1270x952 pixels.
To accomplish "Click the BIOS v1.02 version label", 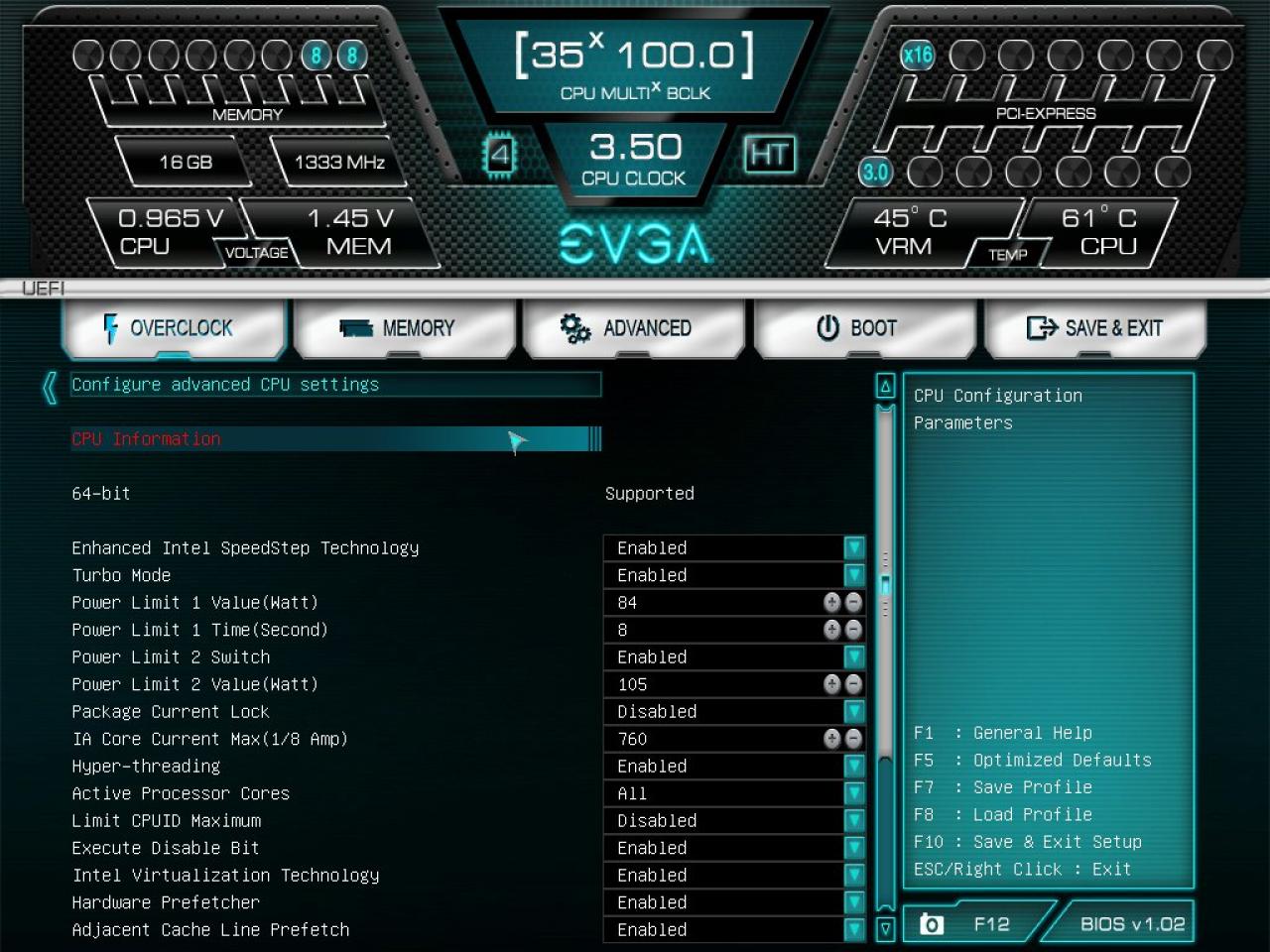I will (1132, 924).
